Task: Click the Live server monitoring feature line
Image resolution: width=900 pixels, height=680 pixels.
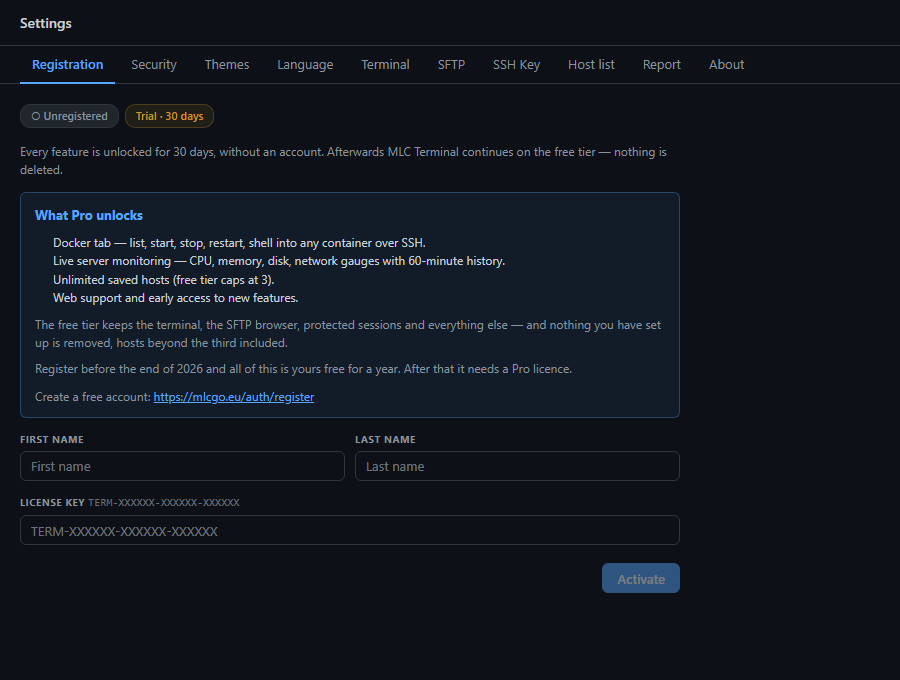Action: pyautogui.click(x=279, y=261)
